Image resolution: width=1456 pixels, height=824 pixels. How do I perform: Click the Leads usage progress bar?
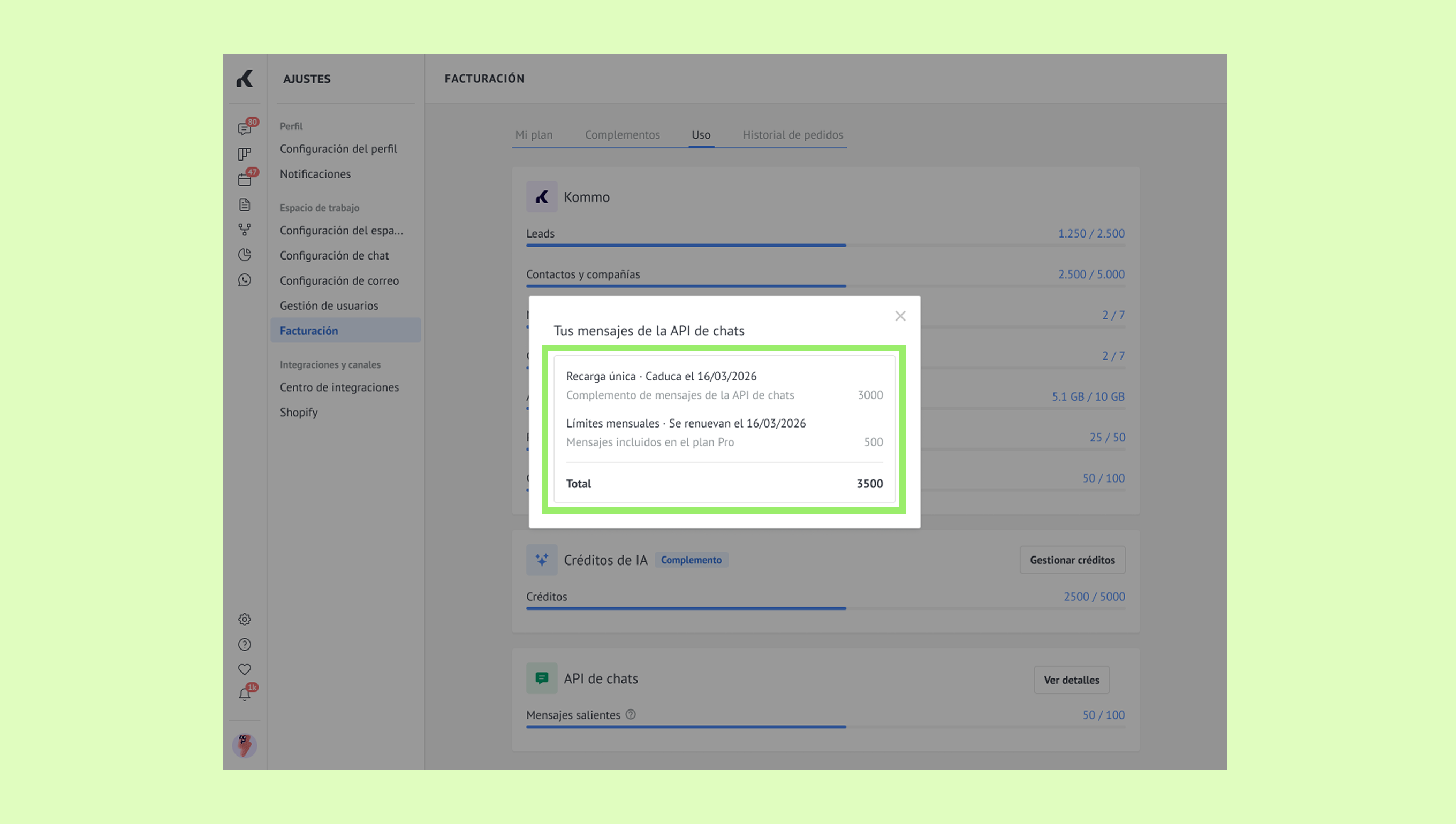[x=825, y=246]
